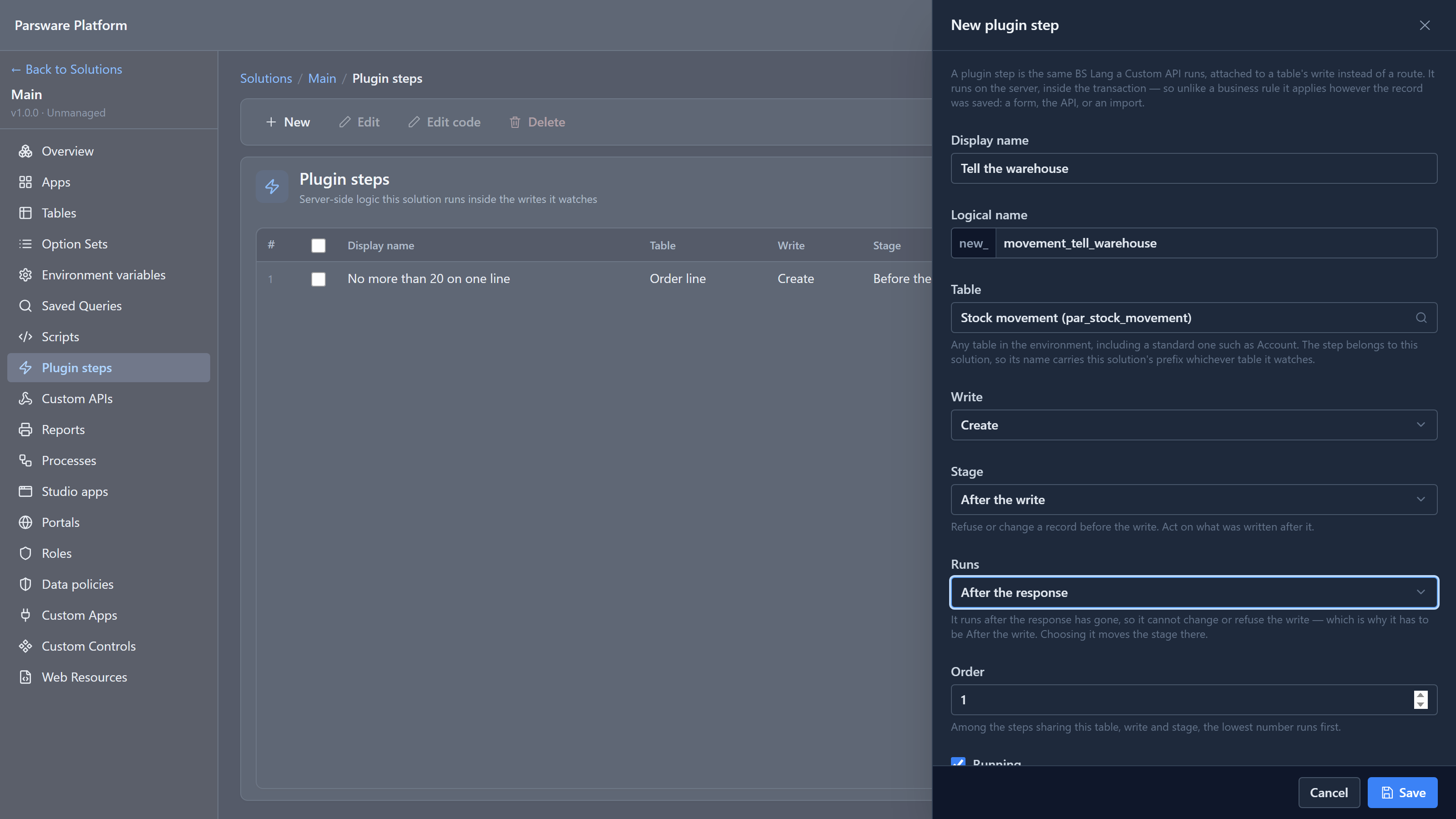Viewport: 1456px width, 819px height.
Task: Open the Table lookup for Stock movement
Action: 1194,318
